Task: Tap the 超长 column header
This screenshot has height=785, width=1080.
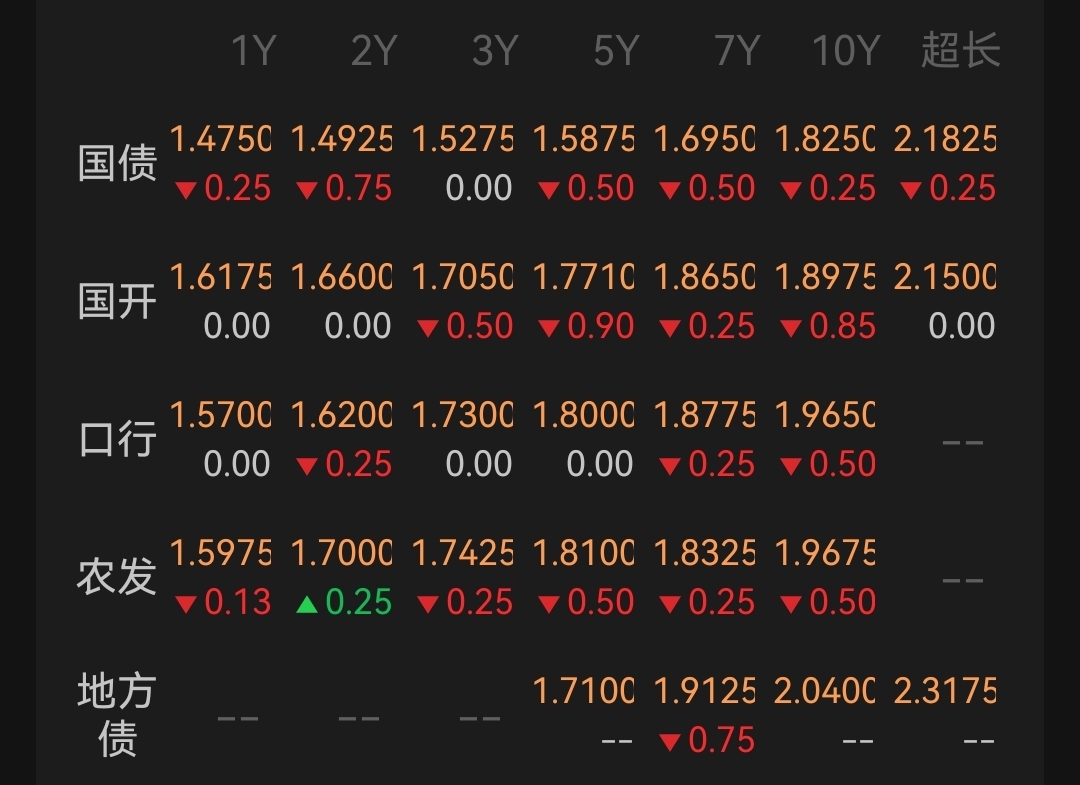Action: (960, 50)
